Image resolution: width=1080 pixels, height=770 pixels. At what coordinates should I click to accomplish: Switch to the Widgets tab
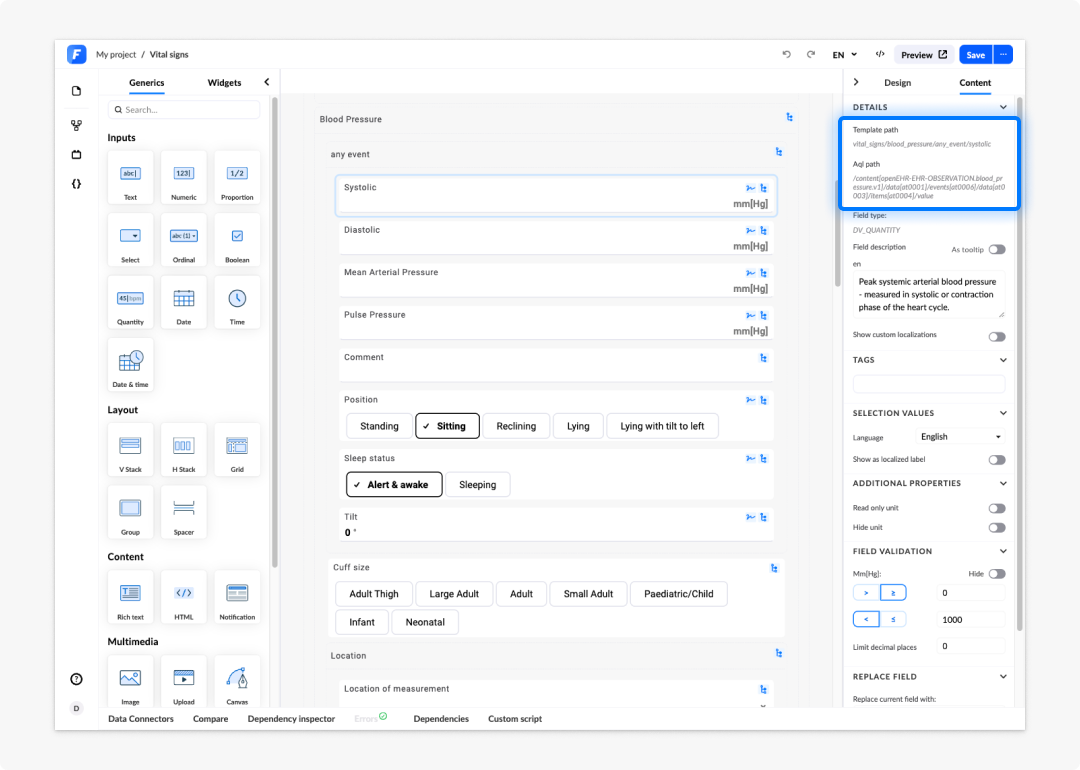pyautogui.click(x=225, y=83)
